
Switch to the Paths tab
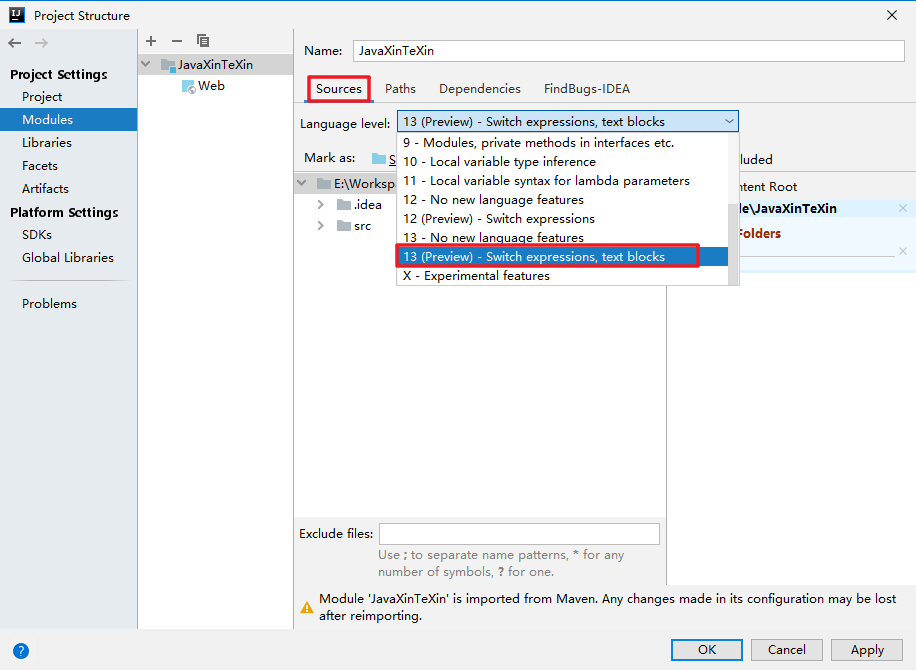pos(400,89)
